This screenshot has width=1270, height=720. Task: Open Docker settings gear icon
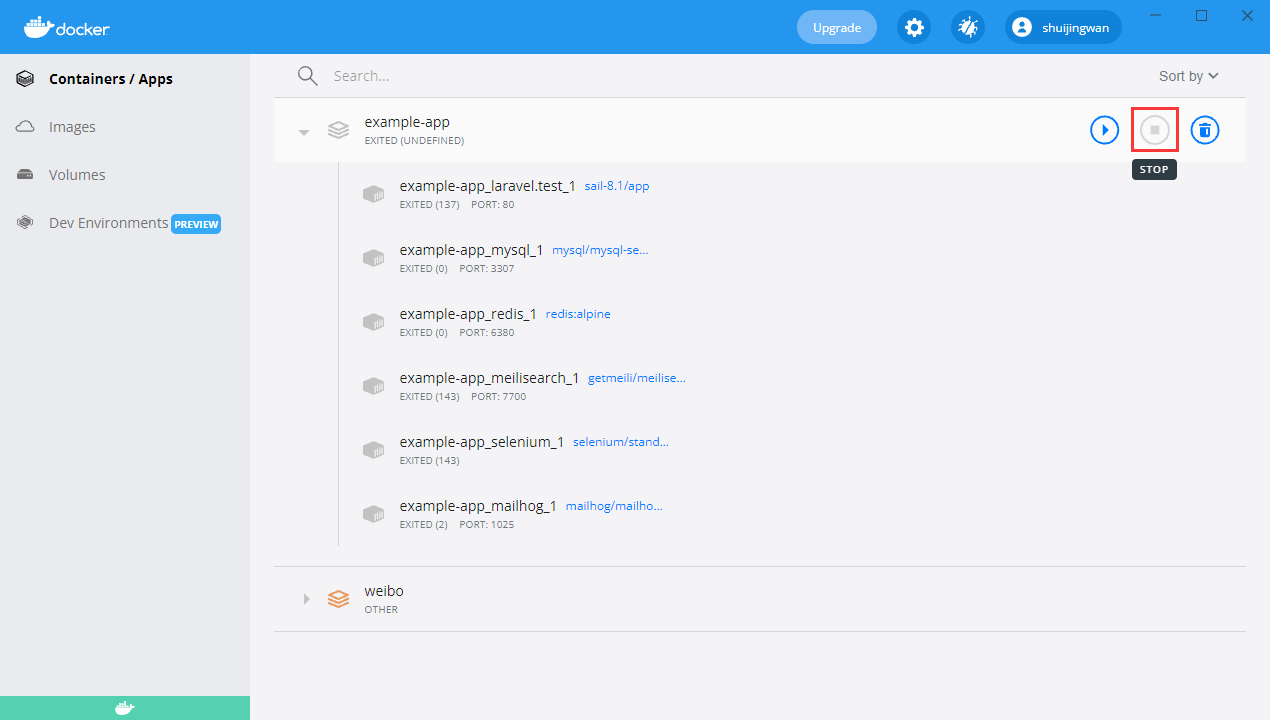[913, 28]
